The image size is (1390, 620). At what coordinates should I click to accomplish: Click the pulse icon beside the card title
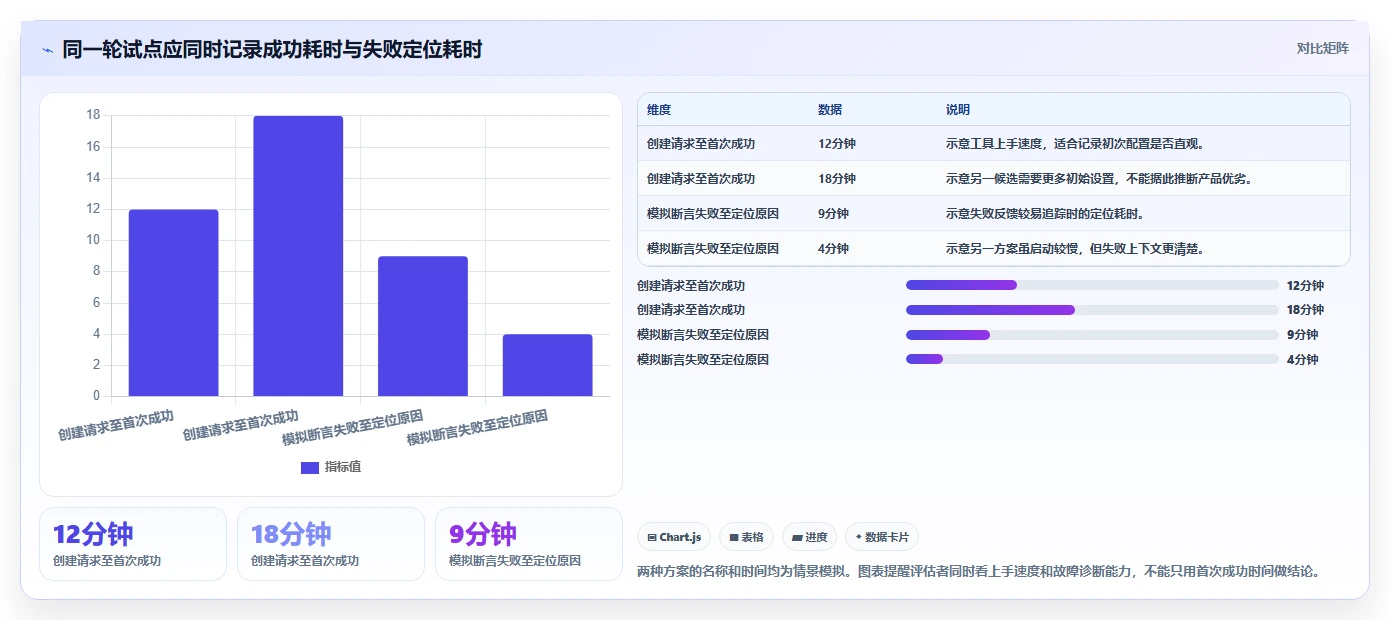coord(47,50)
